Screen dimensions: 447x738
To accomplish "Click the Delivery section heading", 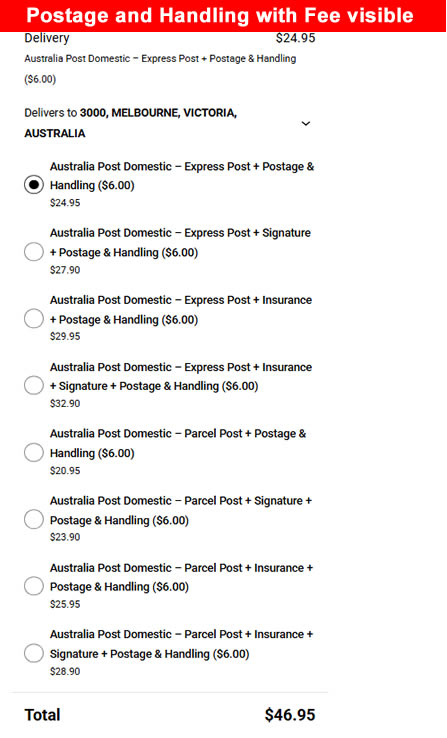I will point(47,38).
